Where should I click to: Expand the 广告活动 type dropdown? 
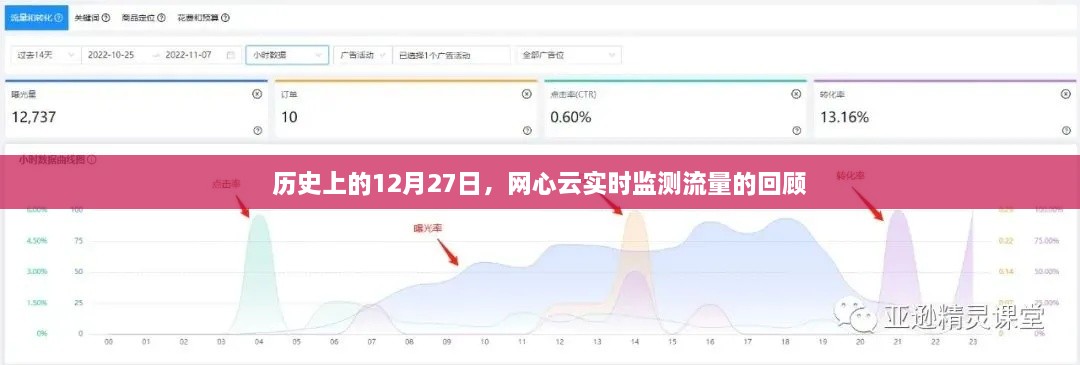[362, 55]
